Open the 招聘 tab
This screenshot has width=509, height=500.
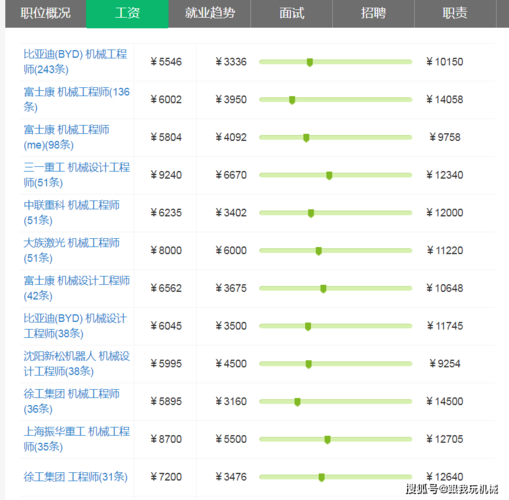point(373,14)
